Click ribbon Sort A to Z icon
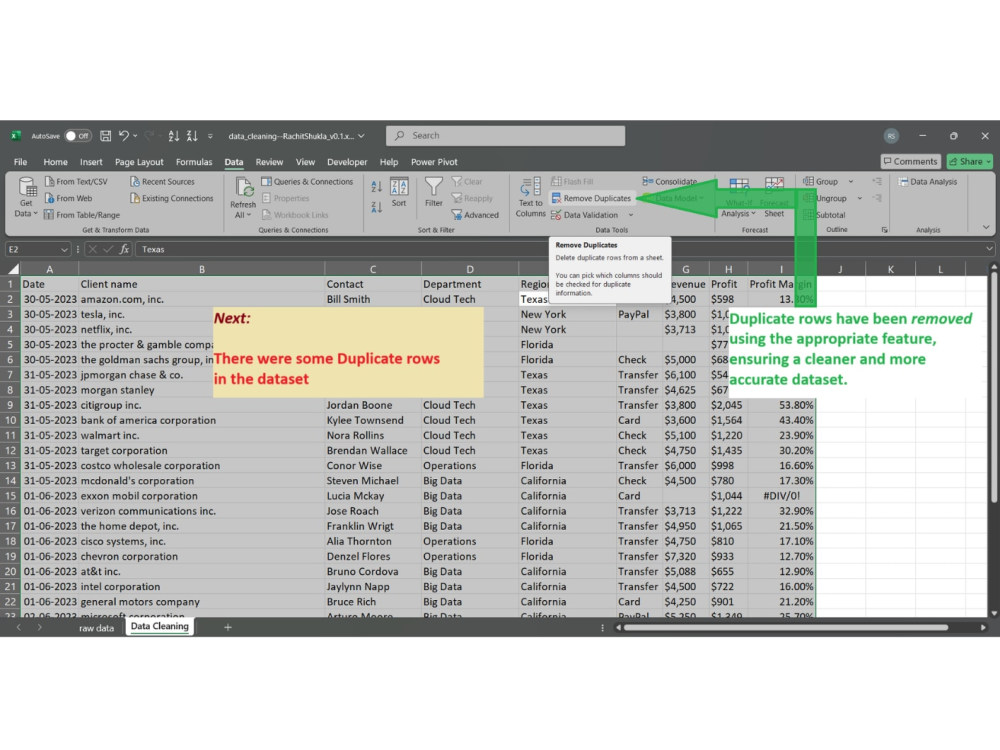 (376, 187)
